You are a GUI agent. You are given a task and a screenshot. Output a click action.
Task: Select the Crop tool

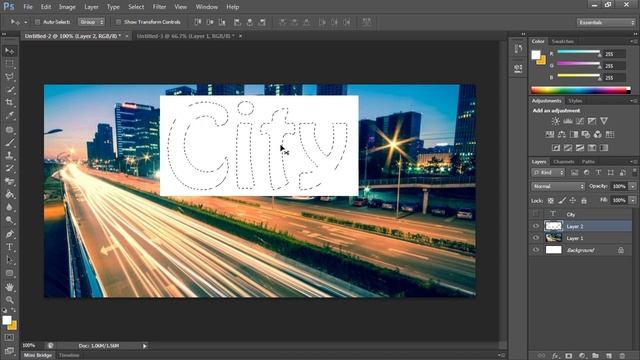[9, 102]
